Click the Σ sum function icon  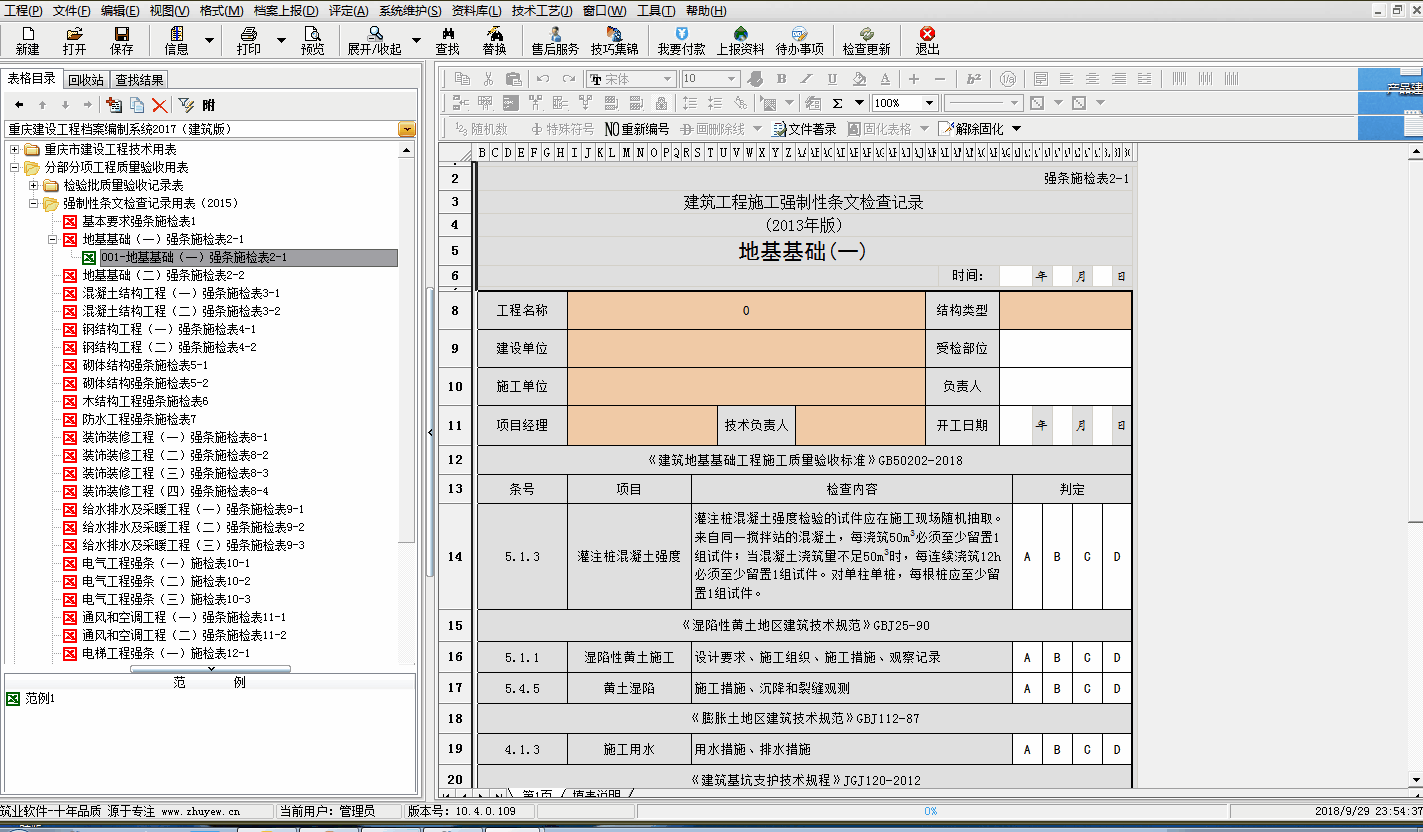point(837,103)
